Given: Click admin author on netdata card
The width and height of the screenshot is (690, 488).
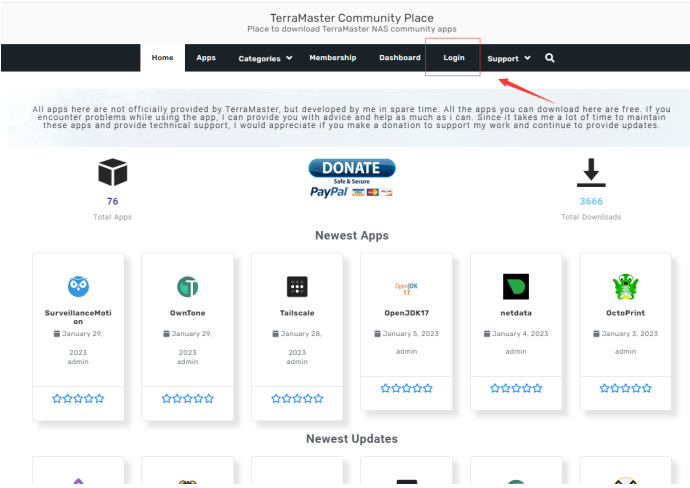Looking at the screenshot, I should [516, 351].
